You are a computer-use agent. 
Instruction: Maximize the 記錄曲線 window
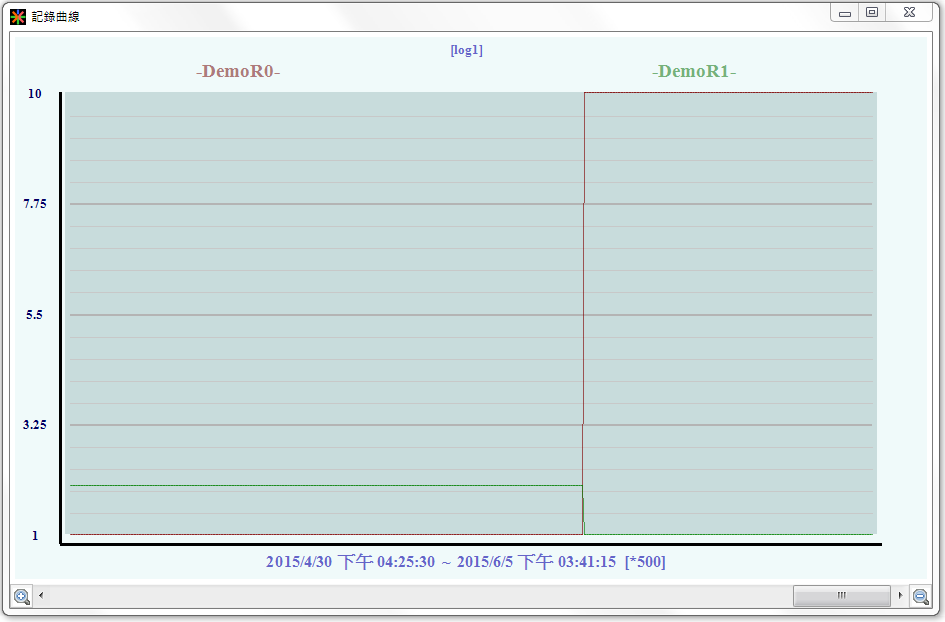(x=872, y=12)
